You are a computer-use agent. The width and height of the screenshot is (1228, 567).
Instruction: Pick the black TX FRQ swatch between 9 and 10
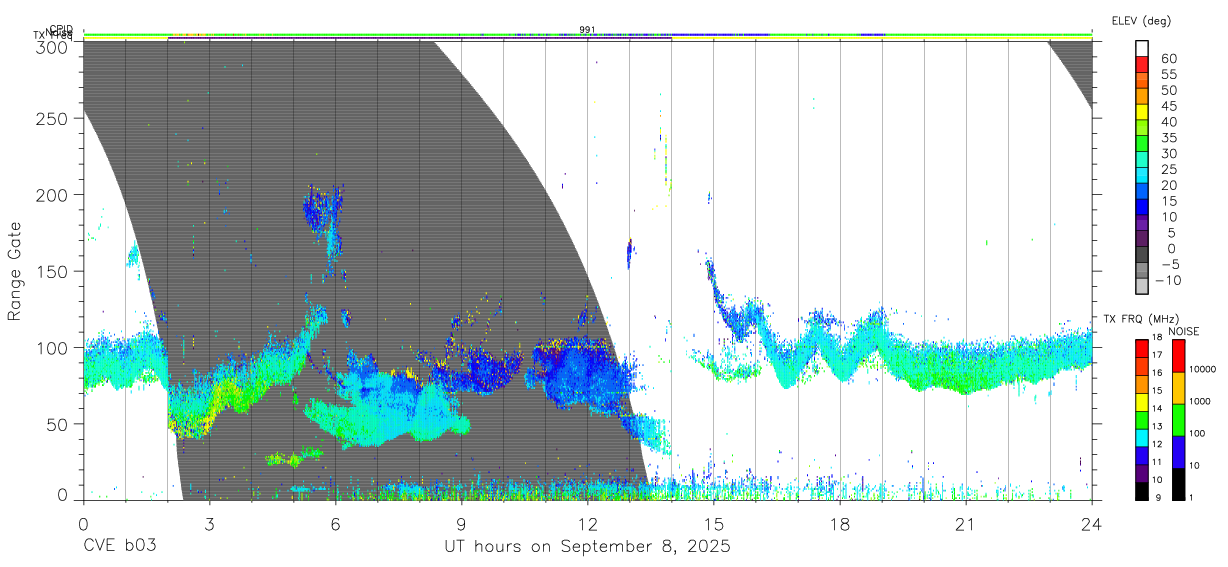[1141, 491]
